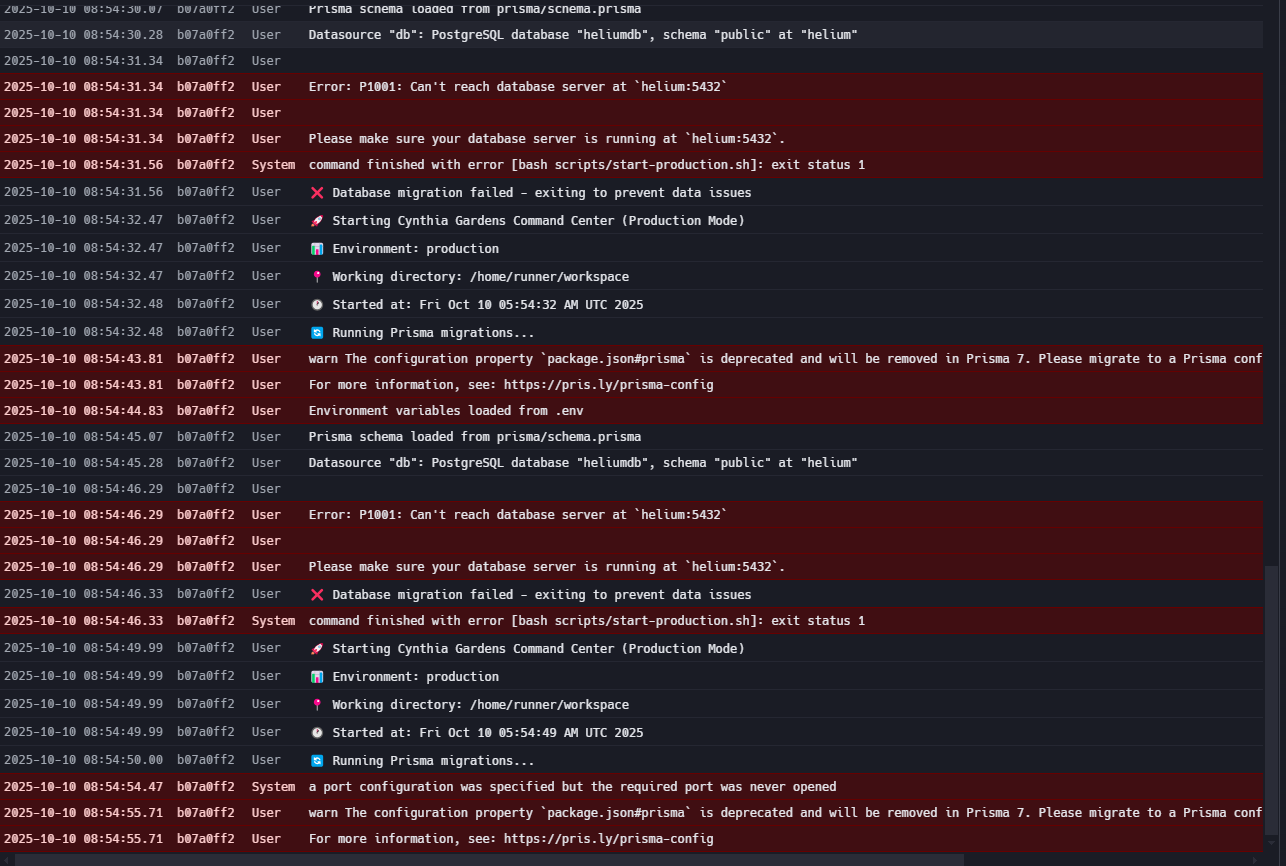Click the blue refresh icon at 08:54:50.00
This screenshot has height=866, width=1286.
(317, 761)
